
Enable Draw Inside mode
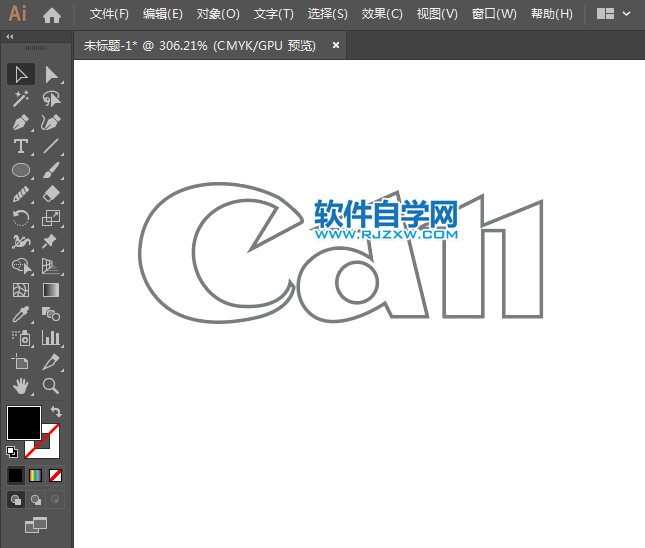click(x=55, y=500)
